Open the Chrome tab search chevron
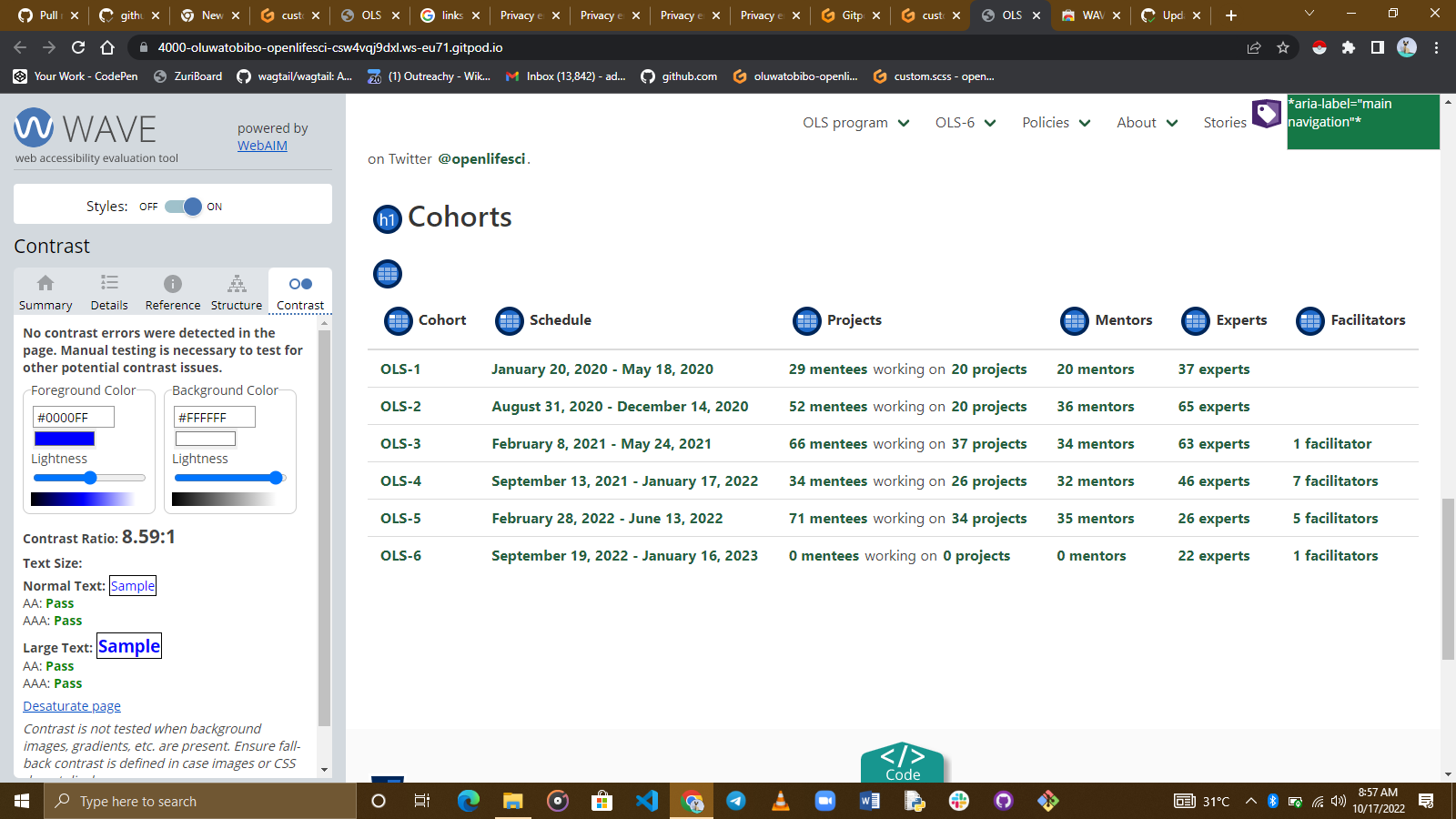The width and height of the screenshot is (1456, 819). pyautogui.click(x=1309, y=14)
